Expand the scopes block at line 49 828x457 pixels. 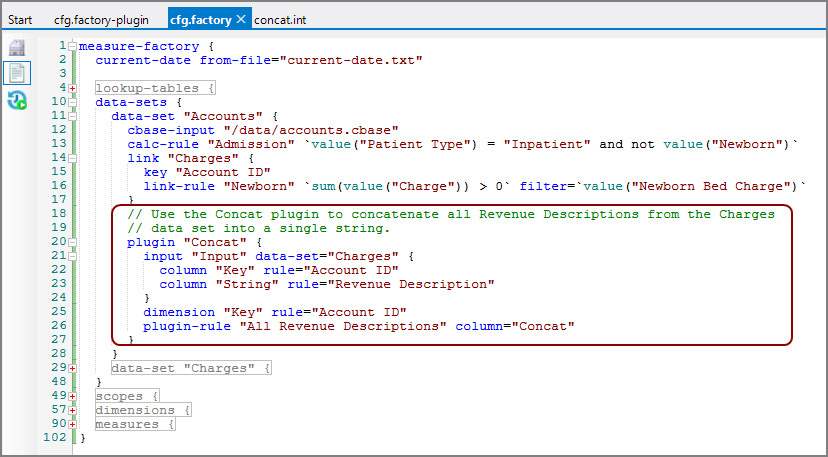coord(72,396)
